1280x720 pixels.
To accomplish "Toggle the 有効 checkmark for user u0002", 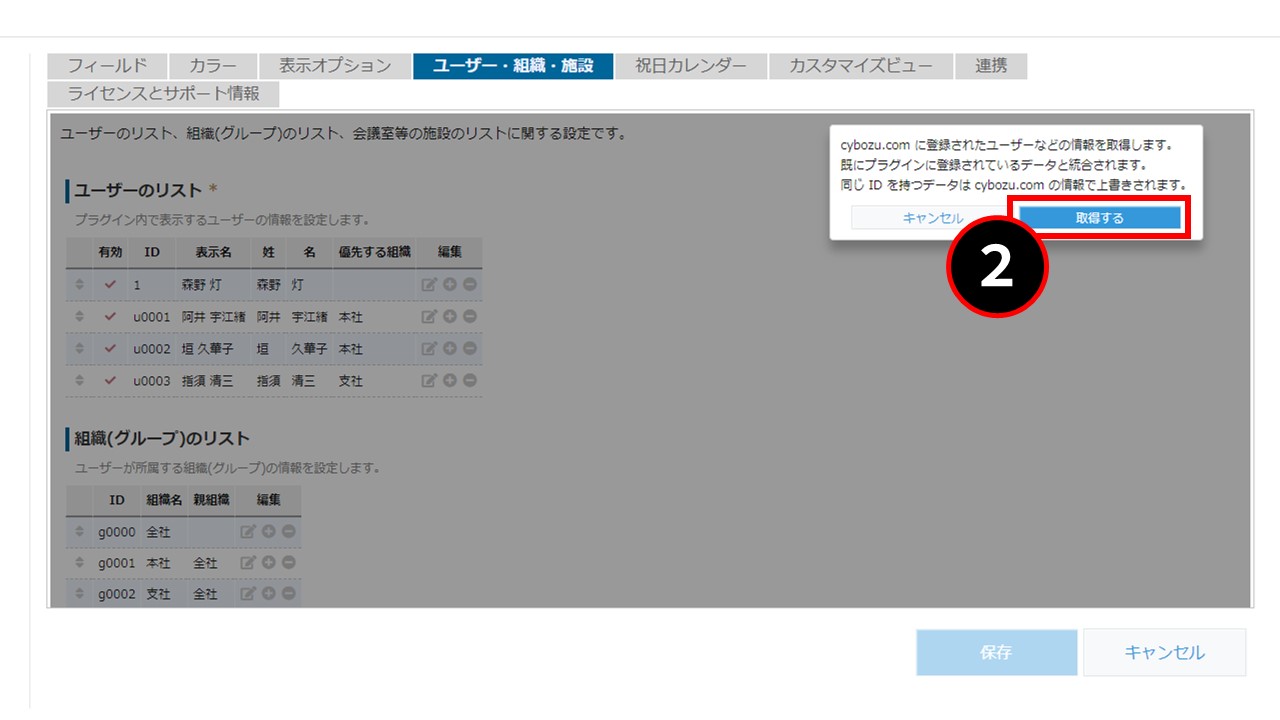I will point(110,349).
